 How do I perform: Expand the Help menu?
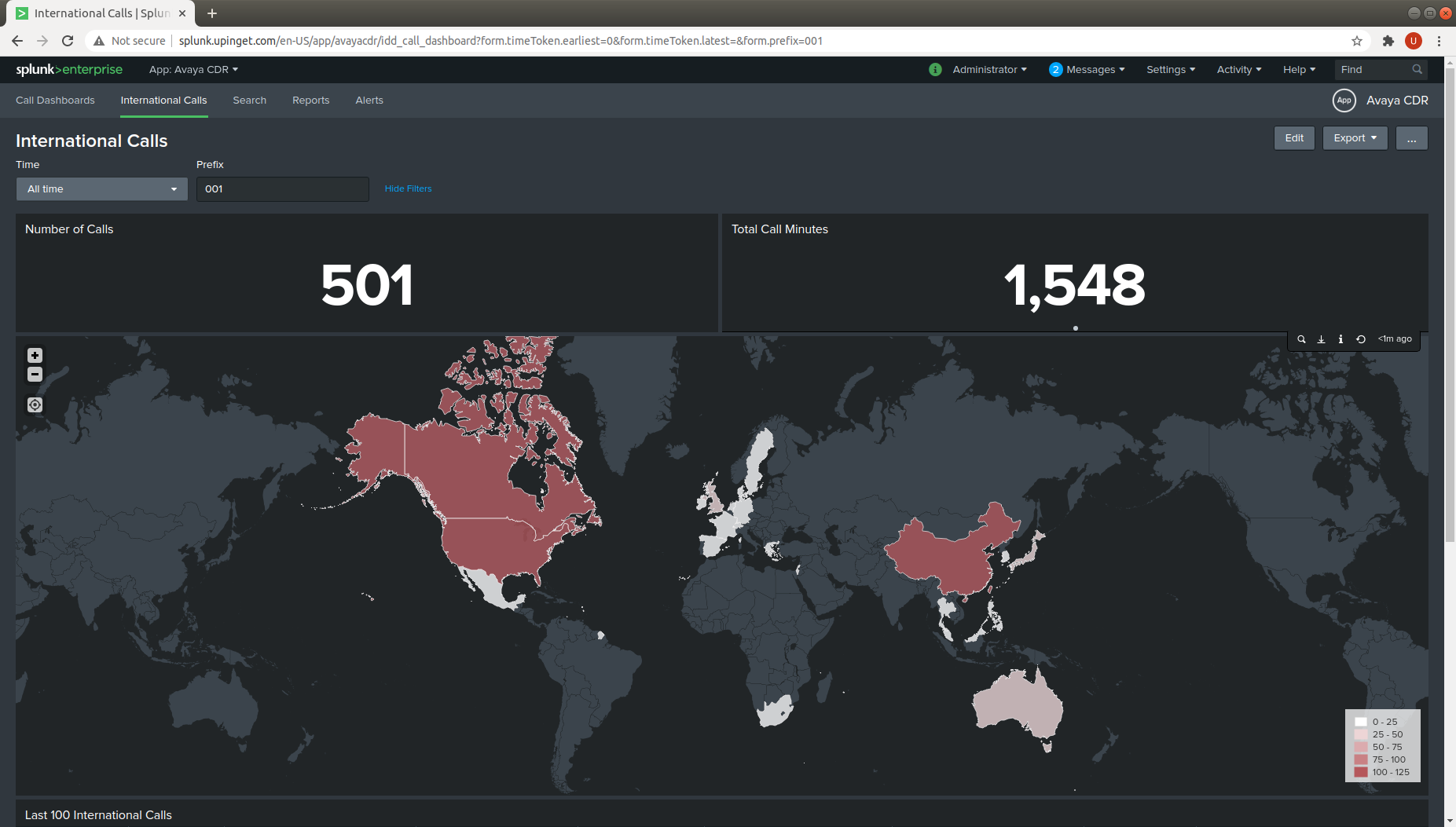click(x=1299, y=69)
